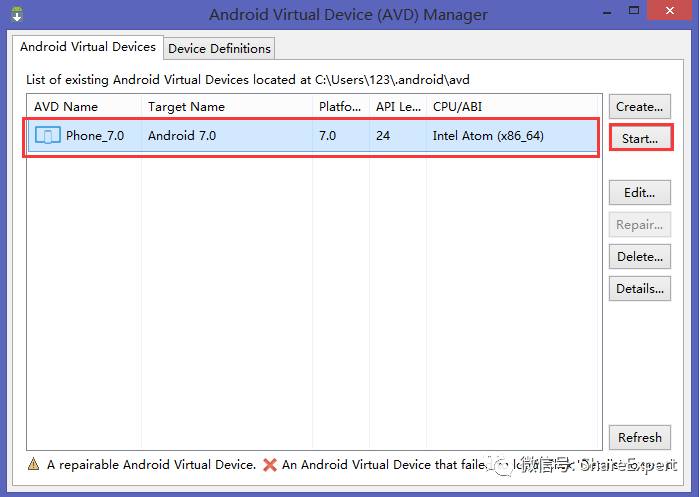Viewport: 699px width, 497px height.
Task: Show Details... for the selected AVD
Action: 639,289
